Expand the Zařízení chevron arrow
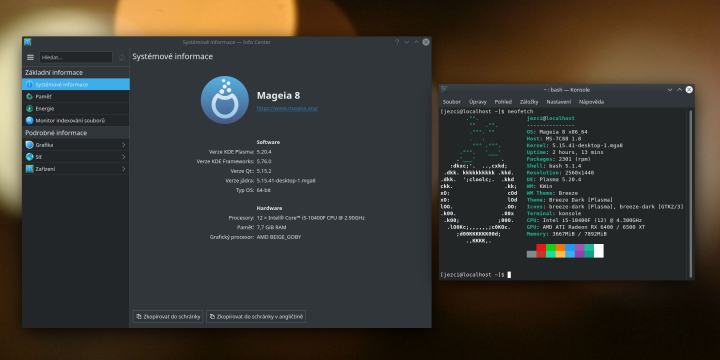Viewport: 720px width, 360px height. point(124,169)
